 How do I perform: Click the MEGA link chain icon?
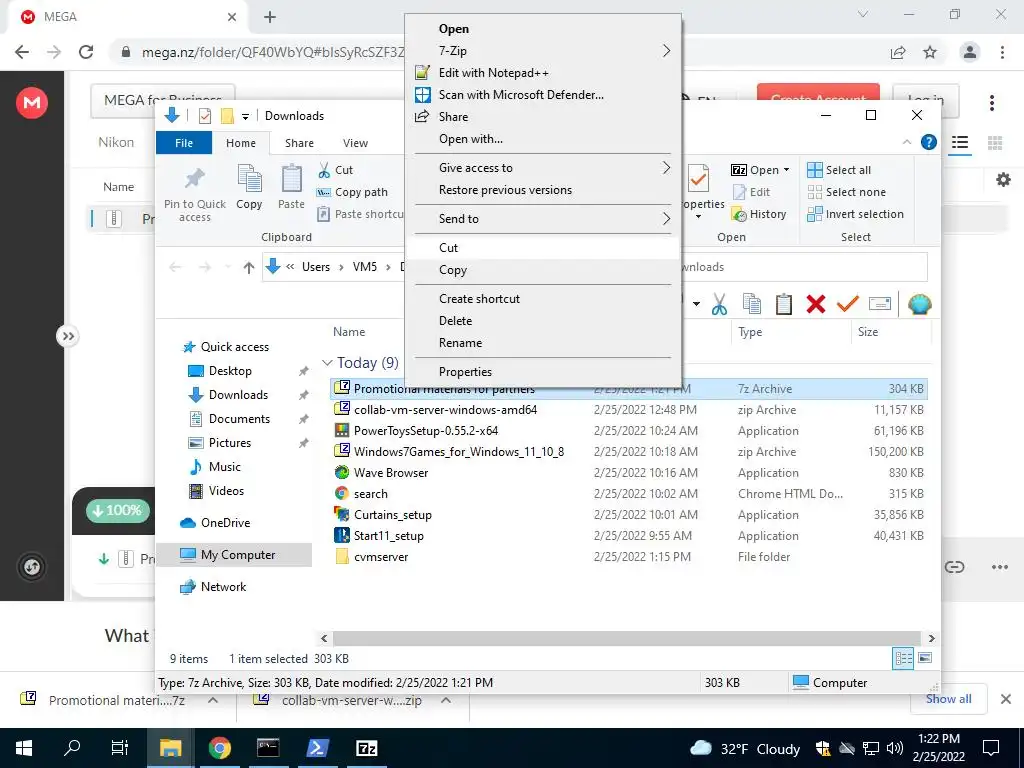click(954, 567)
